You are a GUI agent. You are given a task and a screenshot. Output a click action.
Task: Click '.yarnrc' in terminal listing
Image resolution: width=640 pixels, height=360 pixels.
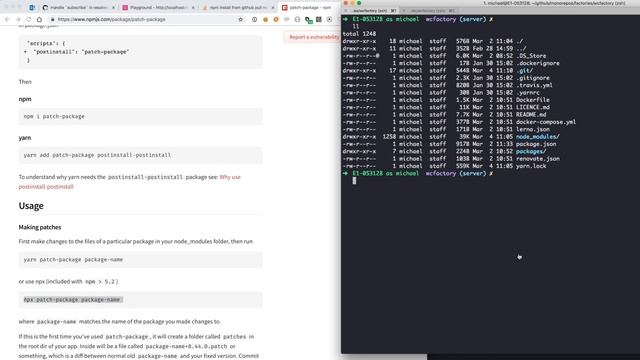click(x=527, y=93)
